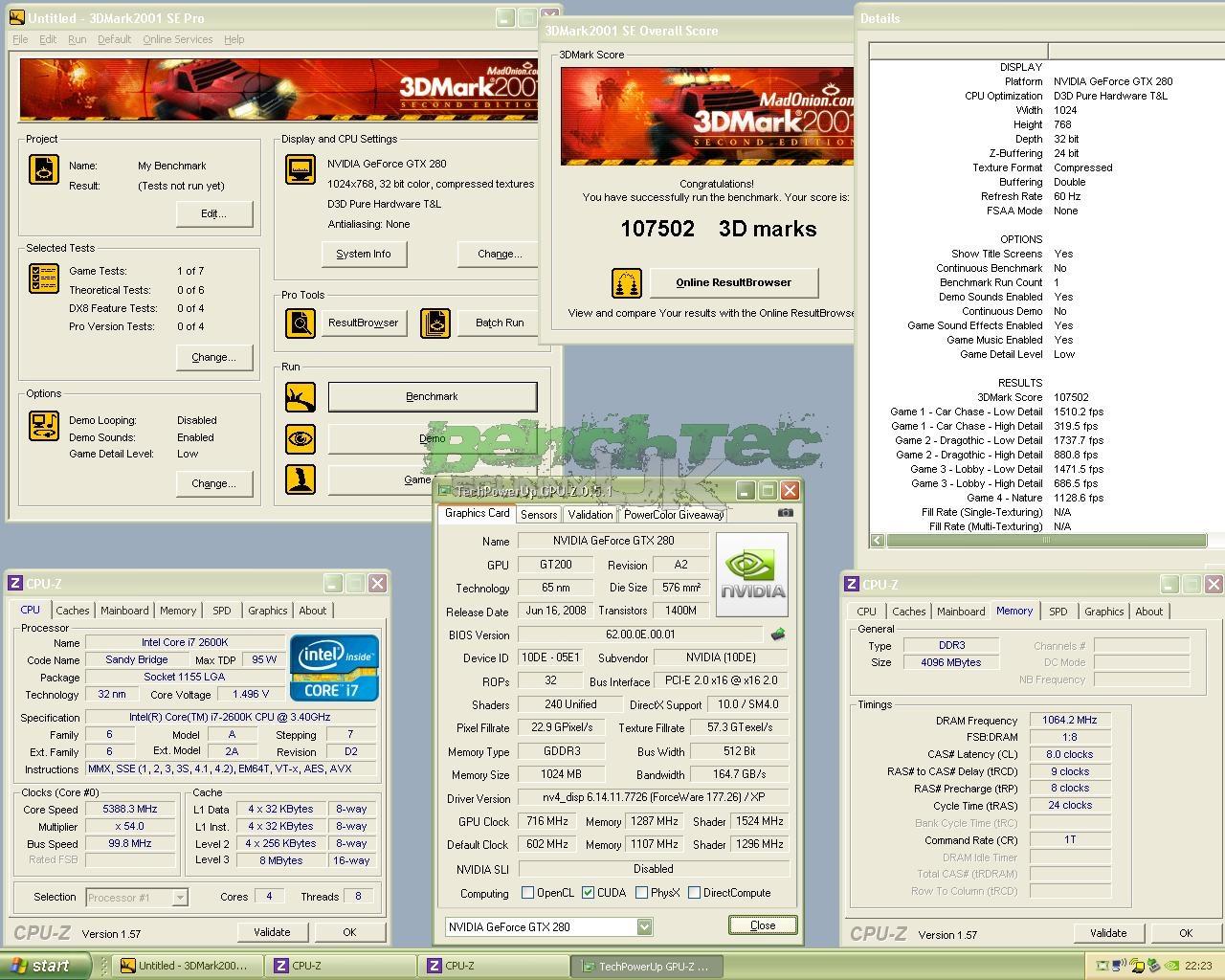Toggle the OpenCL checkbox
The image size is (1225, 980).
coord(527,893)
